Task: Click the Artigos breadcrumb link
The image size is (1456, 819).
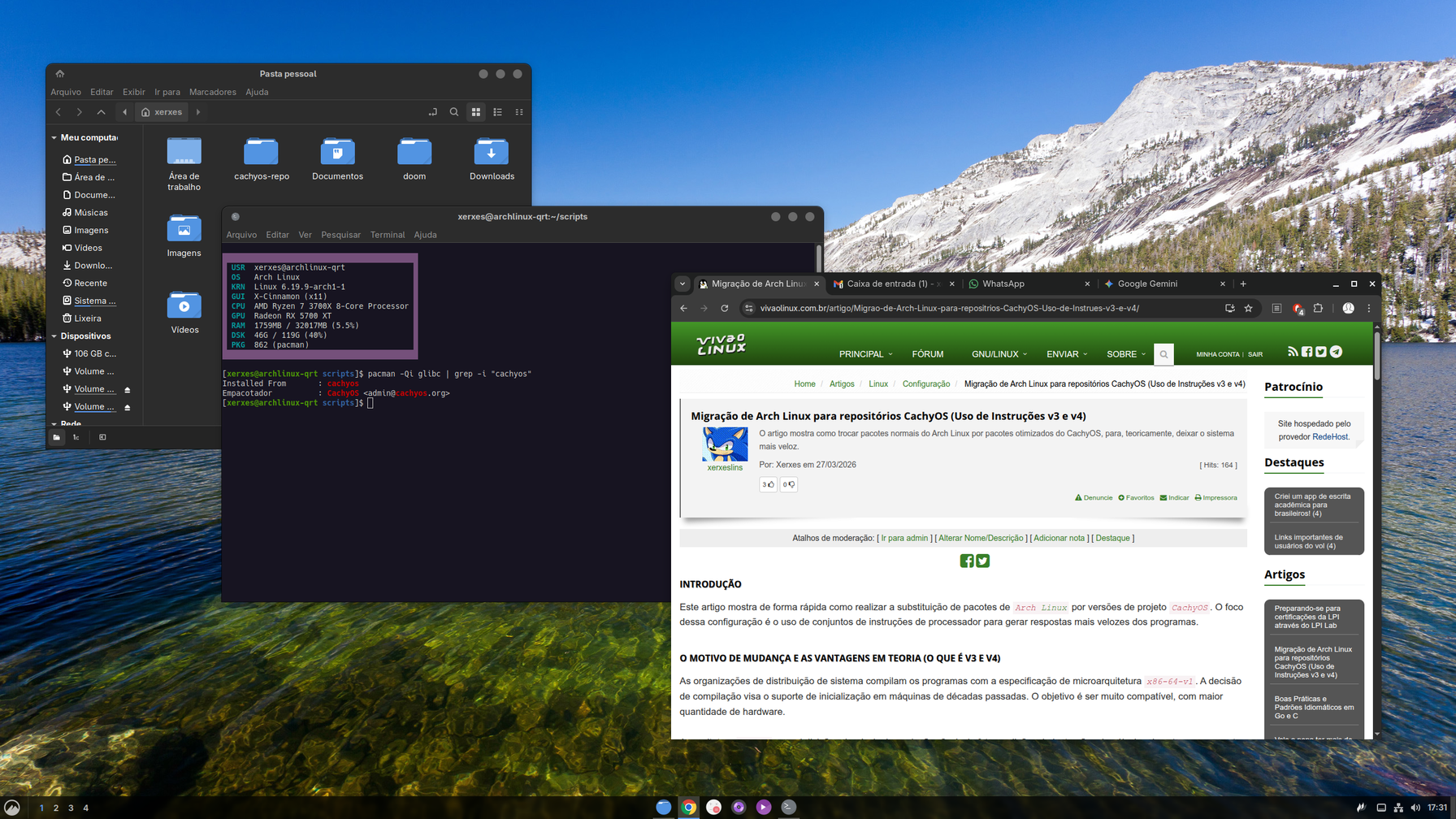Action: 842,383
